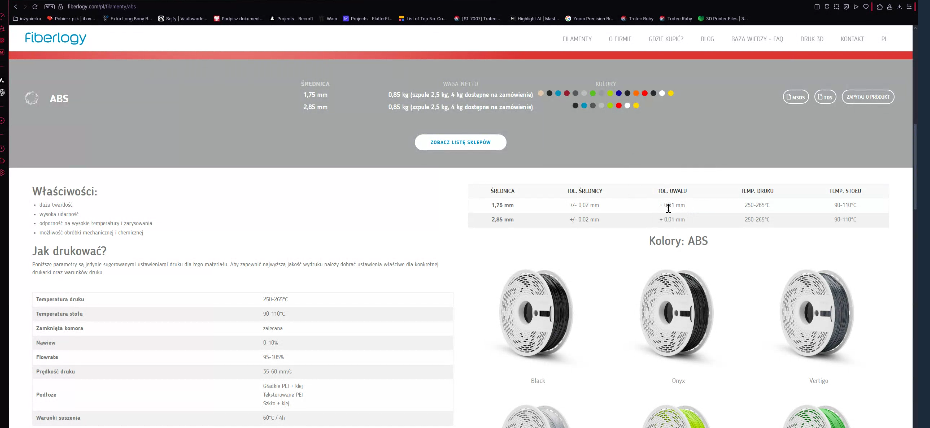The image size is (930, 428).
Task: Click '1,75 mm' in the tolerance table
Action: coord(502,205)
